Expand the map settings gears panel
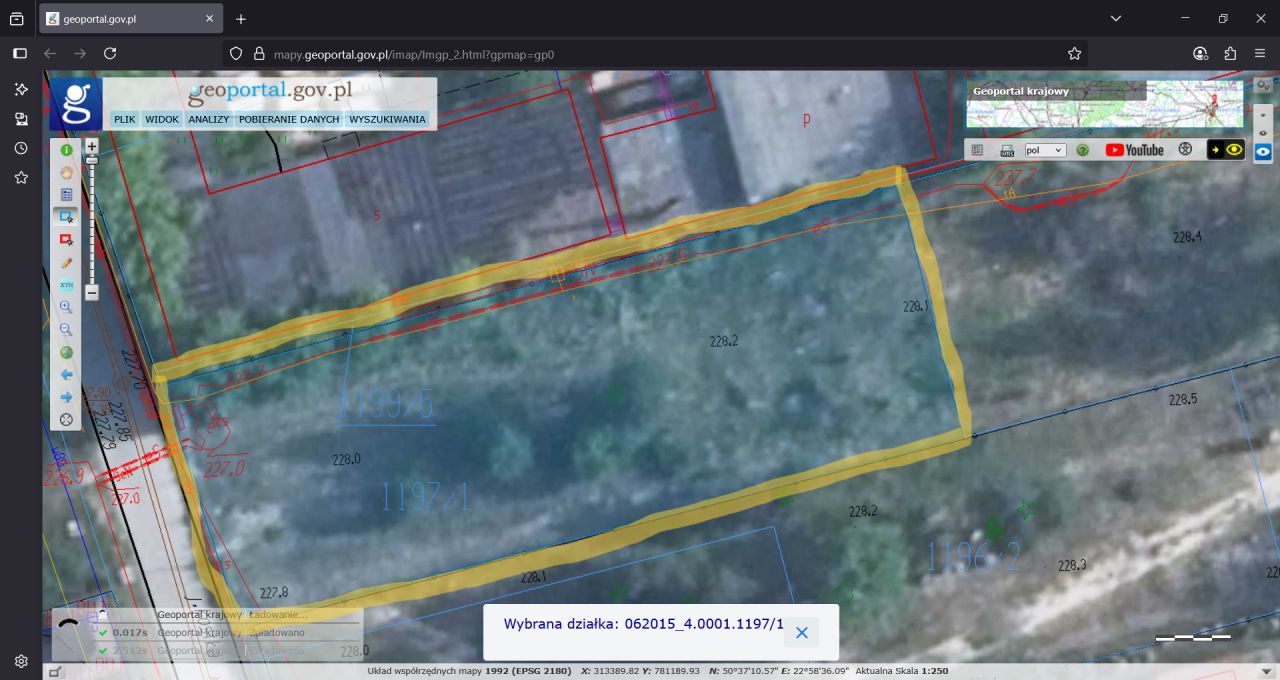 [x=1263, y=85]
